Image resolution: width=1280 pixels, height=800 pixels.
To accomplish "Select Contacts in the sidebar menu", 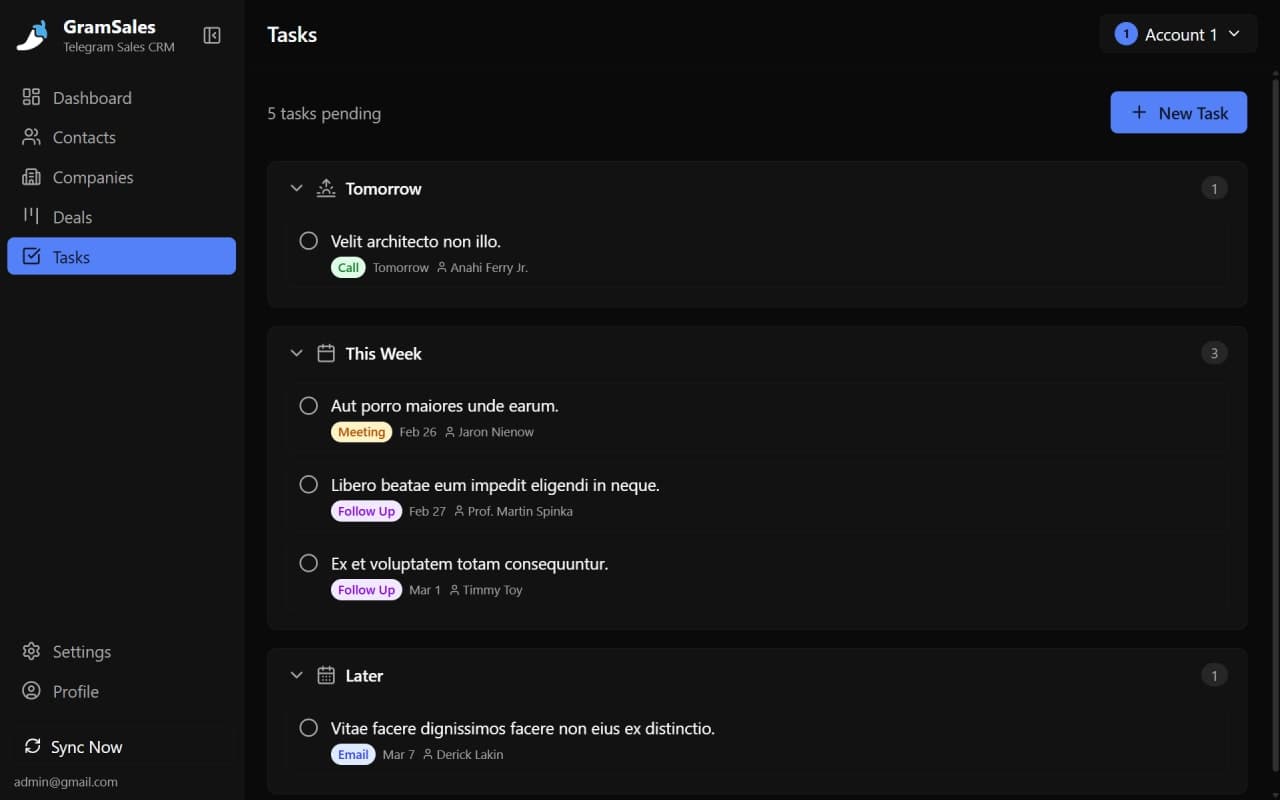I will coord(83,137).
